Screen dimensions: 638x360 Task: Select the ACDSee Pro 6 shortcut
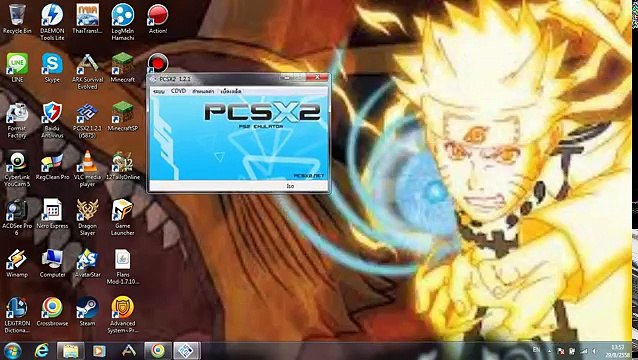coord(17,218)
